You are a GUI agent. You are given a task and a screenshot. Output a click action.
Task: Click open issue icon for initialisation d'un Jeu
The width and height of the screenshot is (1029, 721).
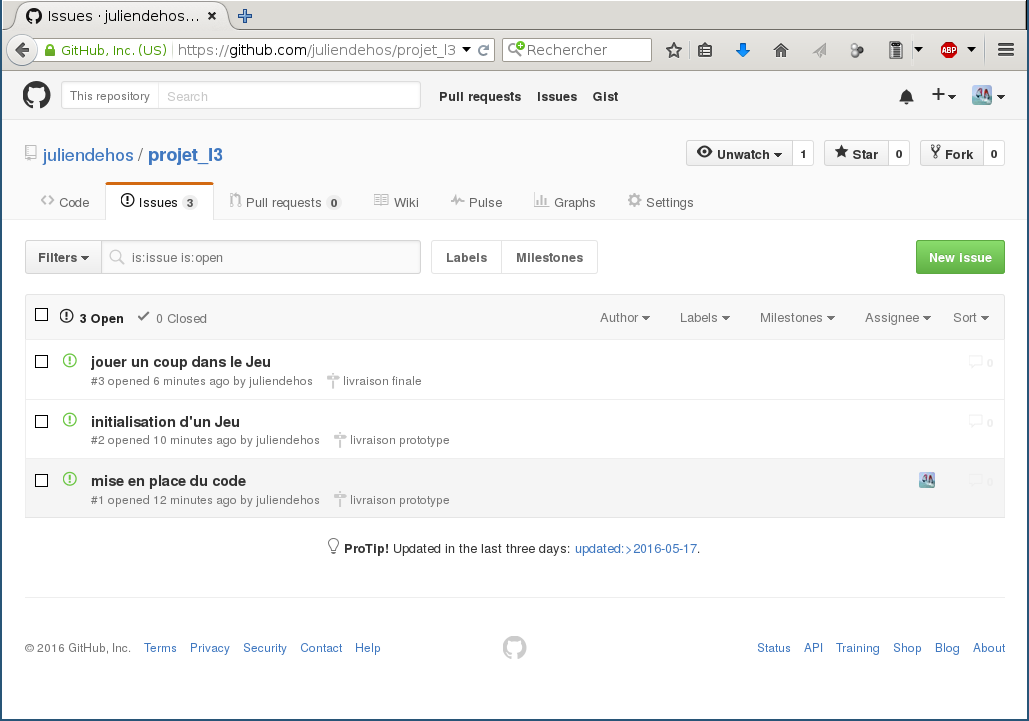coord(70,420)
